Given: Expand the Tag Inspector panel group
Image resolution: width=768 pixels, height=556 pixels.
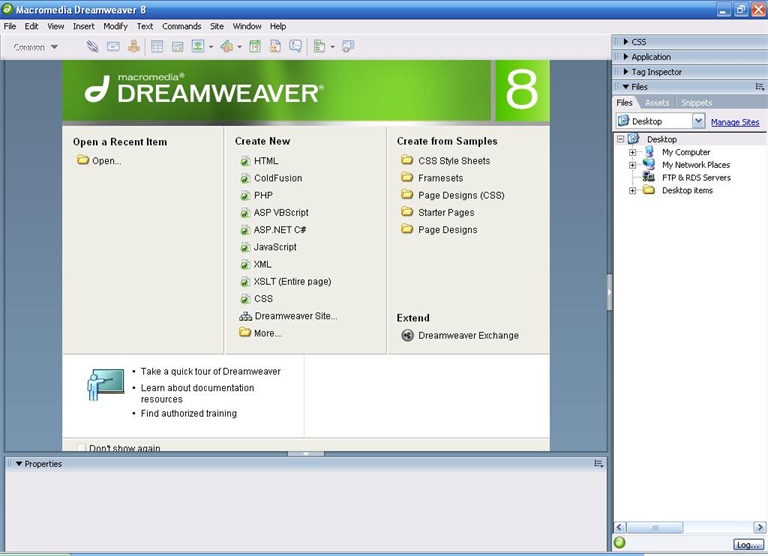Looking at the screenshot, I should click(x=626, y=72).
